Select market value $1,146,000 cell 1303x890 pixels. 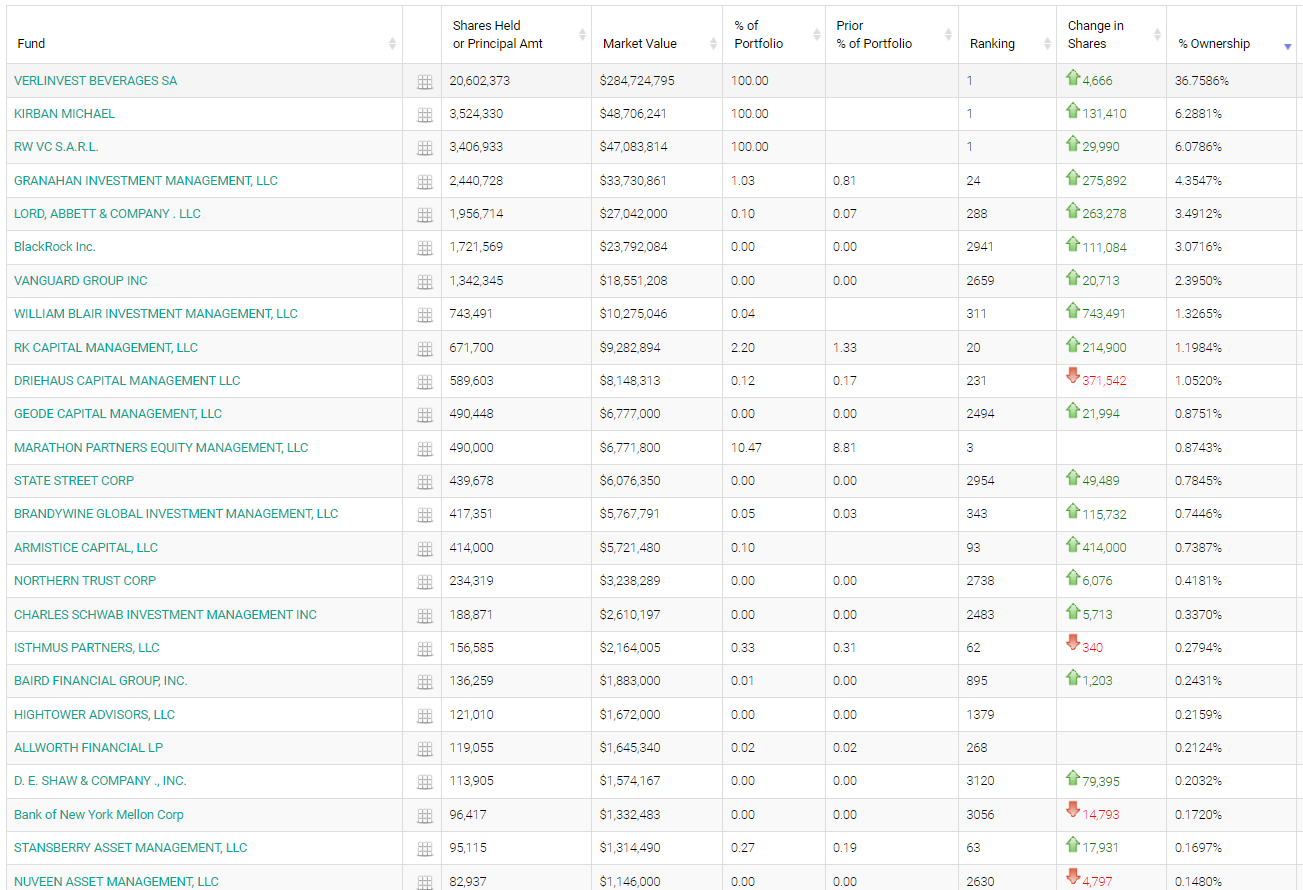tap(630, 881)
